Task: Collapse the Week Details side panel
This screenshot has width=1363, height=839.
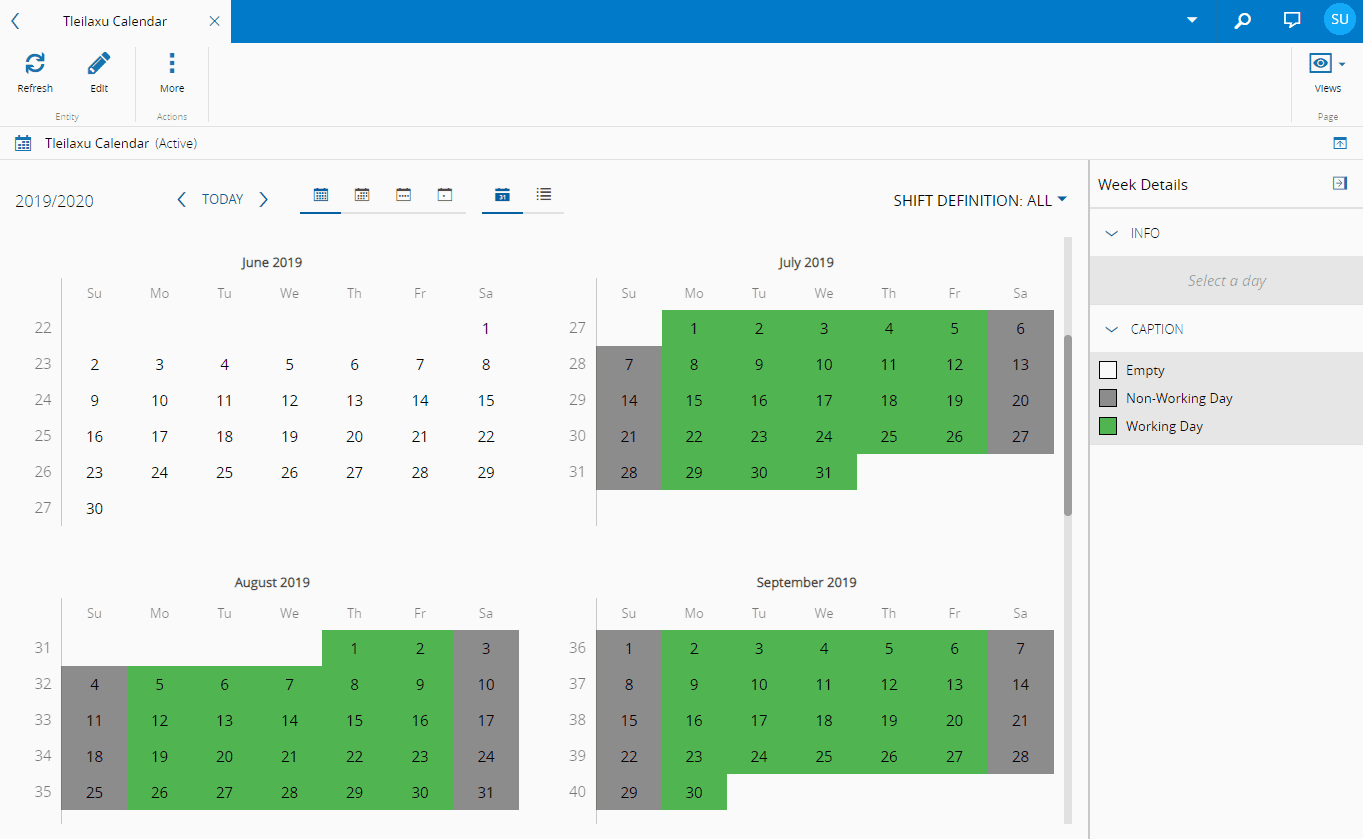Action: 1340,183
